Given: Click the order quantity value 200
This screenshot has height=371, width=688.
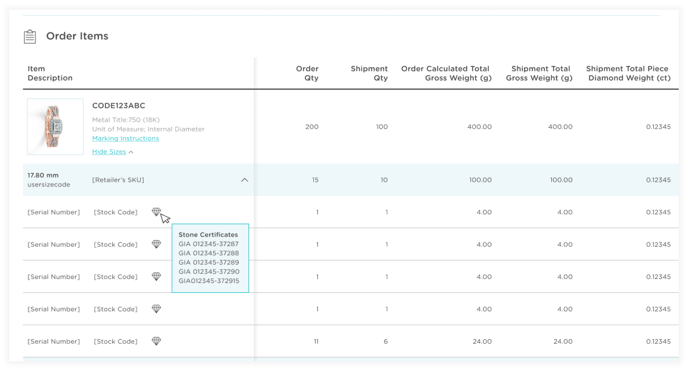Looking at the screenshot, I should pyautogui.click(x=312, y=127).
